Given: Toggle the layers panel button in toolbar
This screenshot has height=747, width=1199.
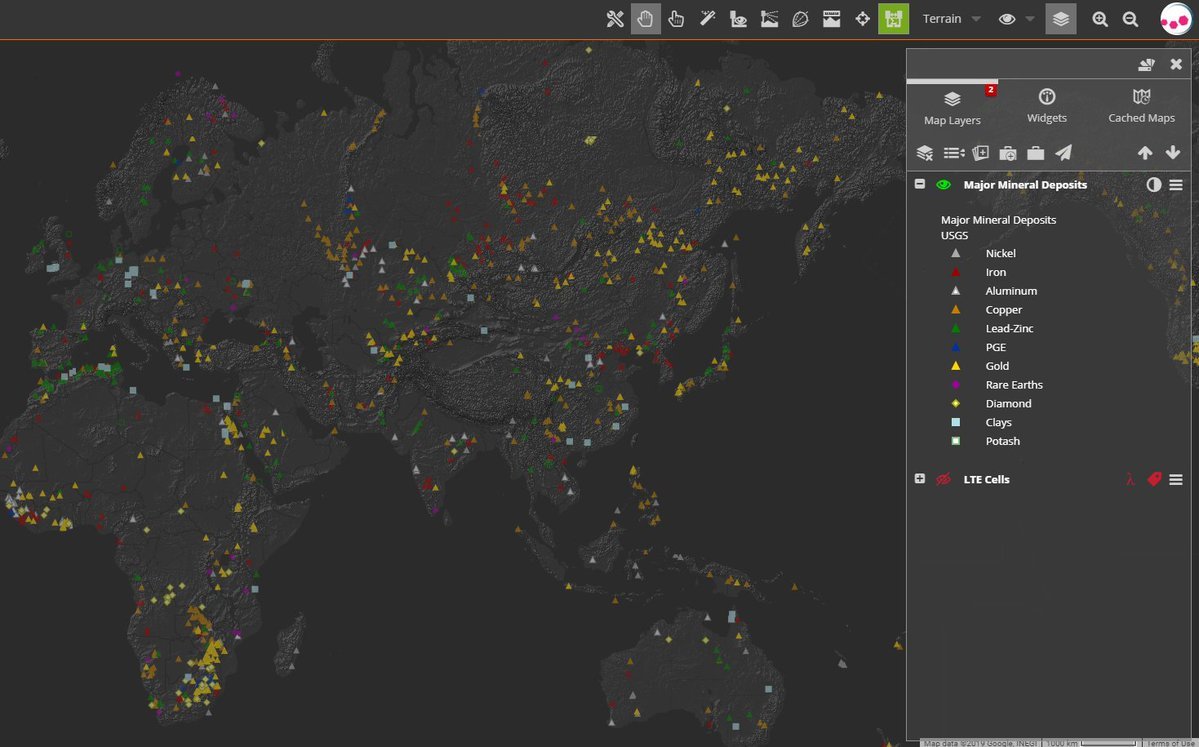Looking at the screenshot, I should coord(1061,19).
